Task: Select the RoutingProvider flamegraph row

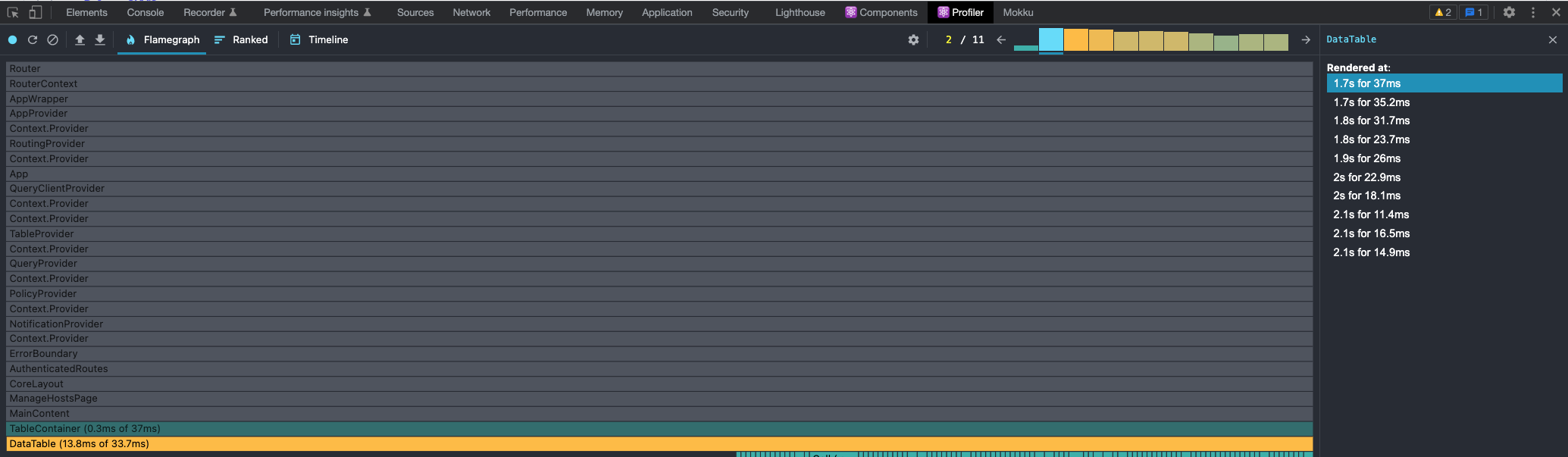Action: (x=659, y=144)
